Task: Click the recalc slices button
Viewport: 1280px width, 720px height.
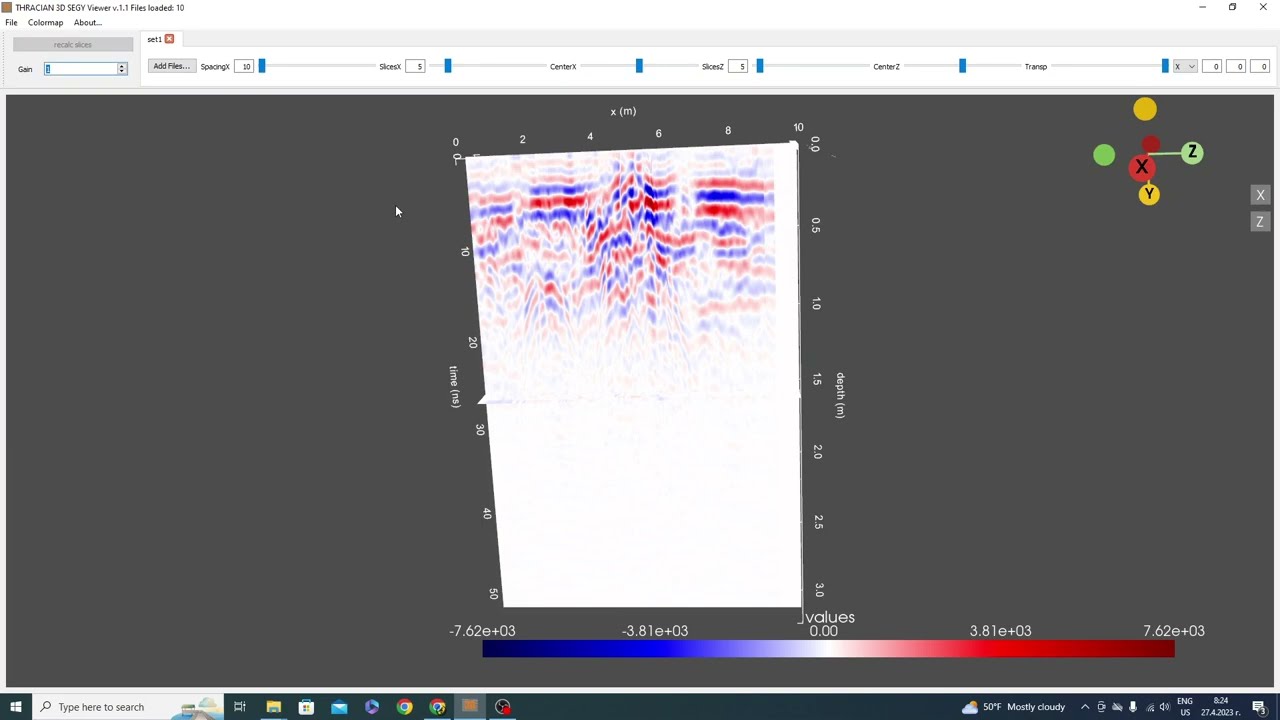Action: [x=73, y=45]
